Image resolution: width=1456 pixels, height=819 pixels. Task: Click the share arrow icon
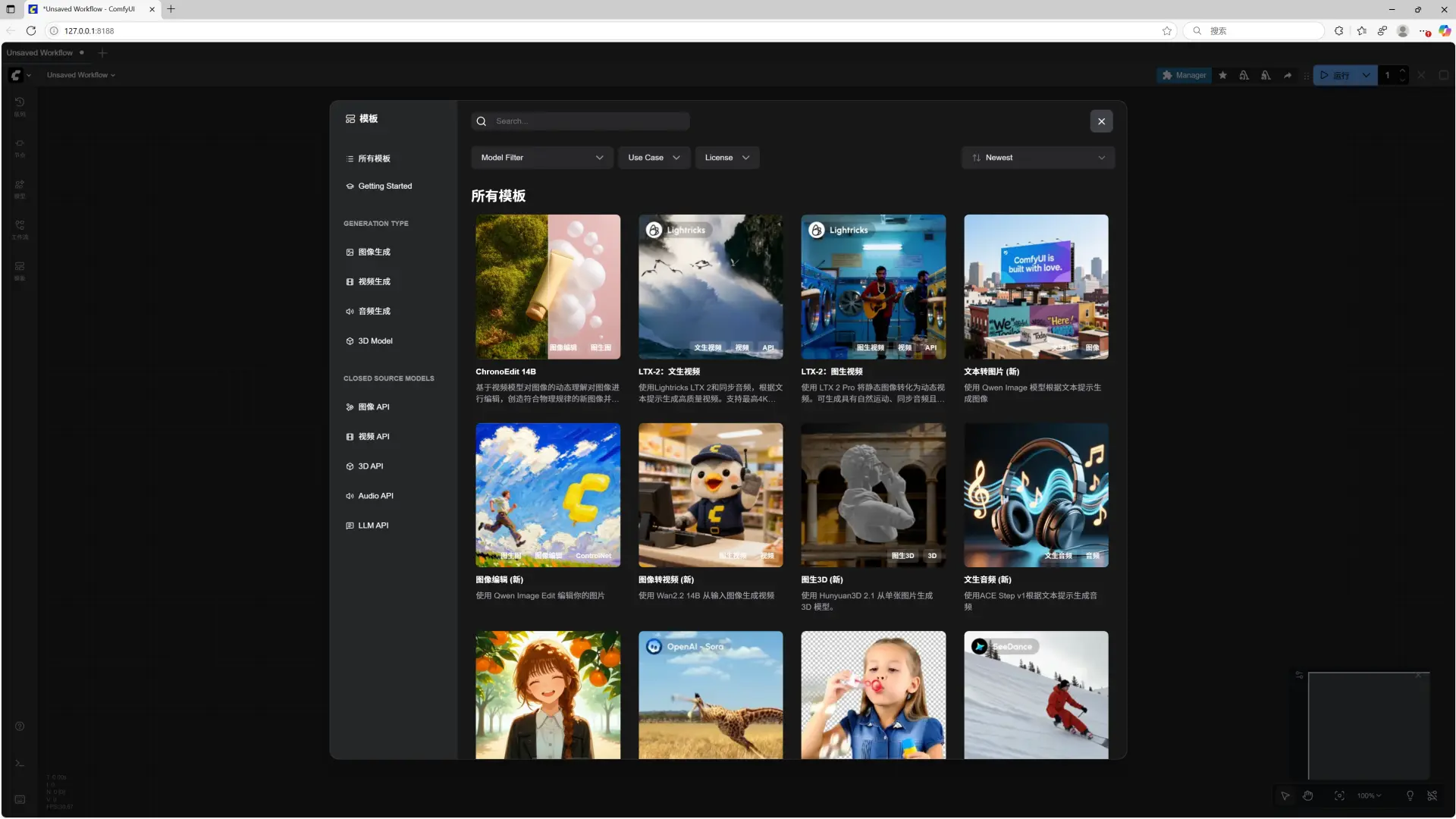pyautogui.click(x=1288, y=75)
